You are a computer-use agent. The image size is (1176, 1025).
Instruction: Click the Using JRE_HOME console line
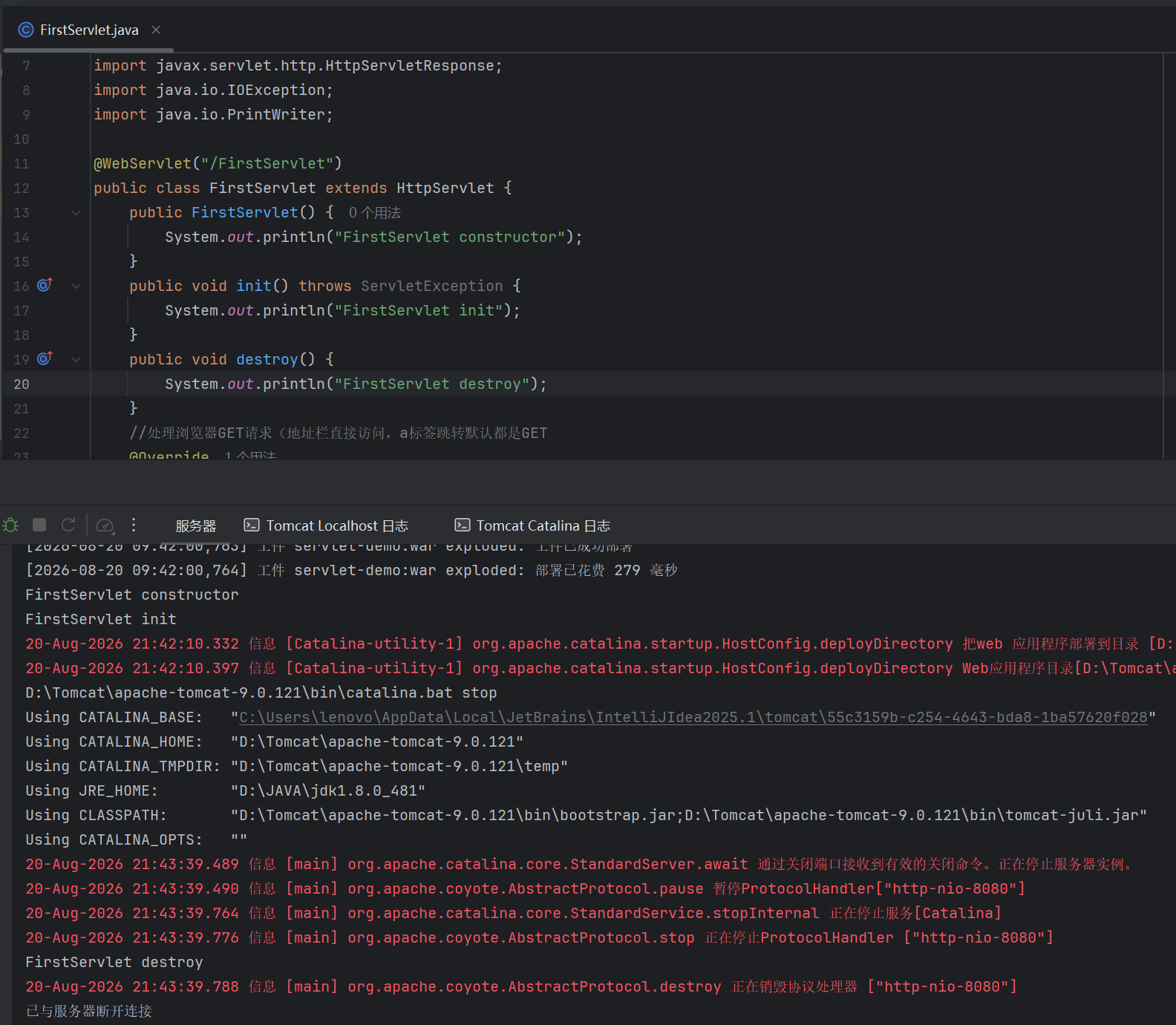click(x=226, y=790)
